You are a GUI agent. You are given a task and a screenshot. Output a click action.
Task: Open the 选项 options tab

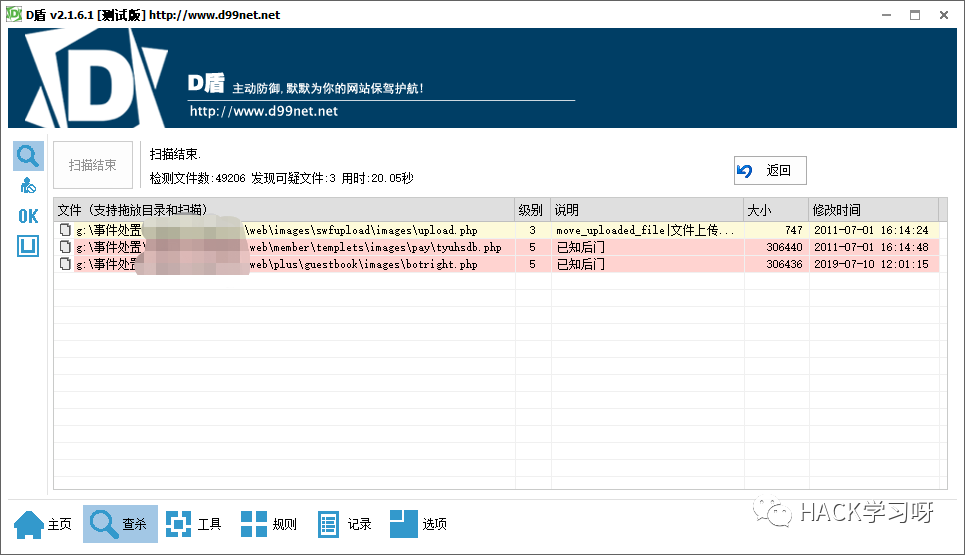418,524
